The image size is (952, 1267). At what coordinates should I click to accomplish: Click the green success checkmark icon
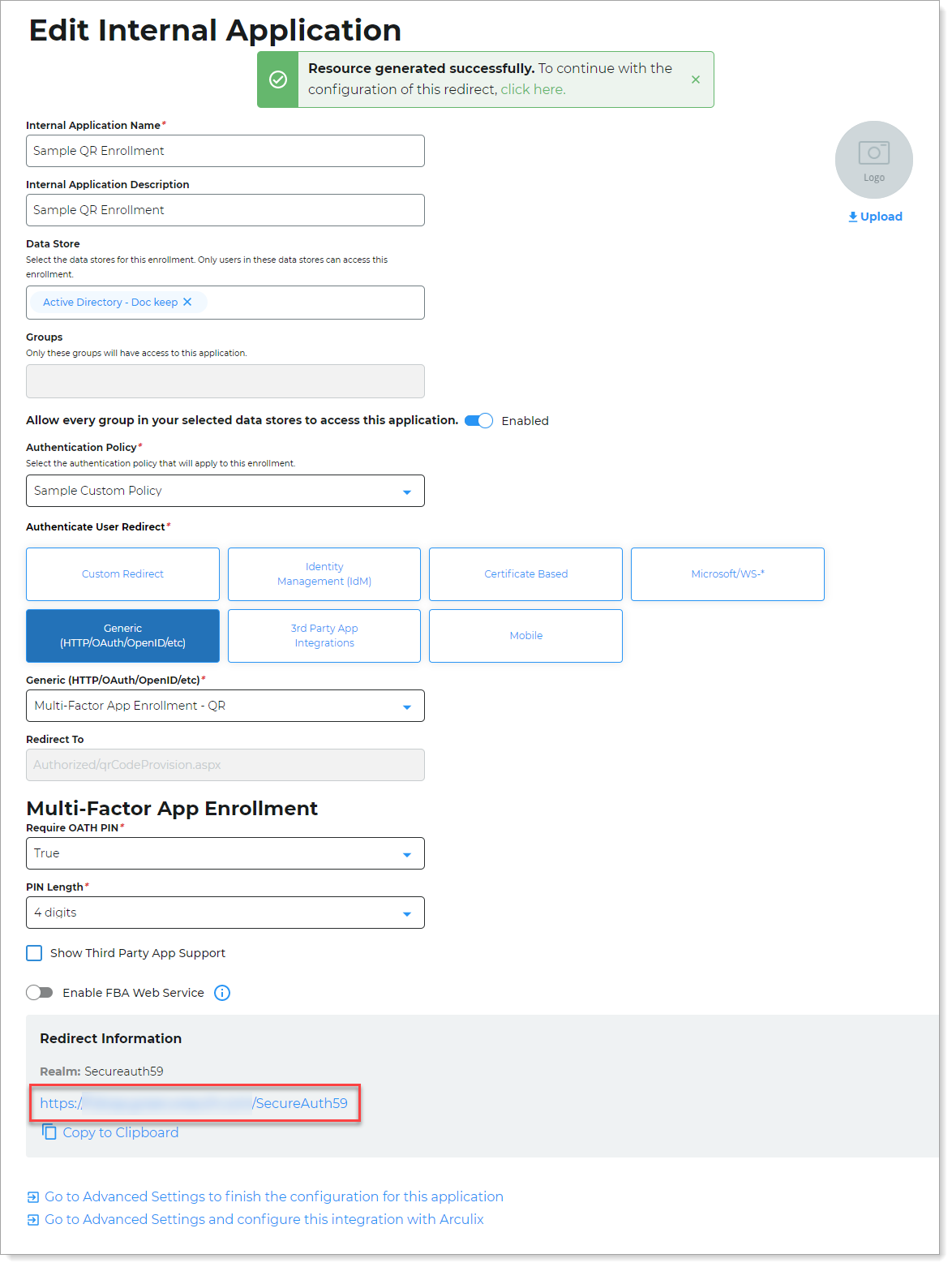tap(278, 79)
